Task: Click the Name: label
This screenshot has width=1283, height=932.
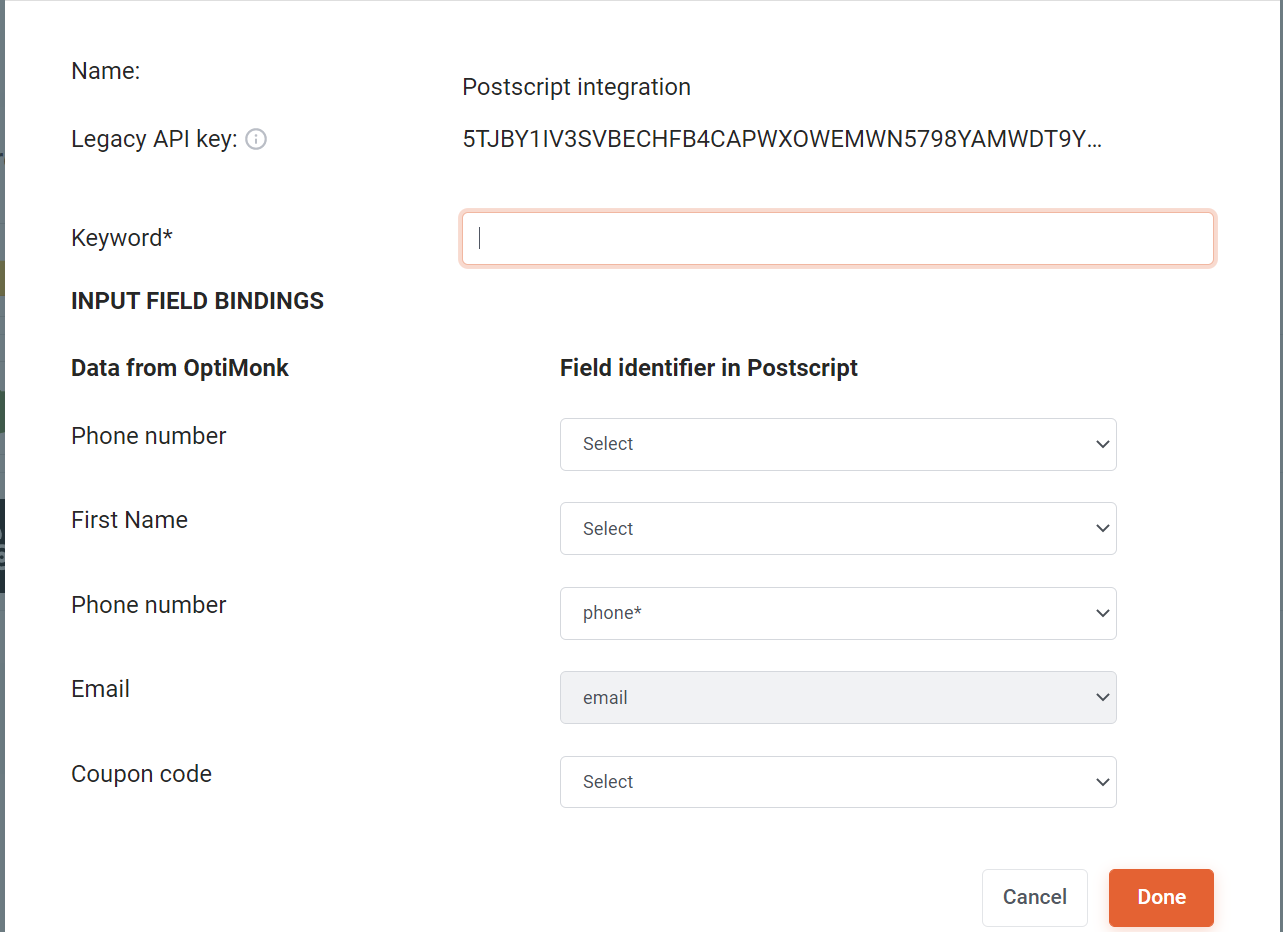Action: pos(105,71)
